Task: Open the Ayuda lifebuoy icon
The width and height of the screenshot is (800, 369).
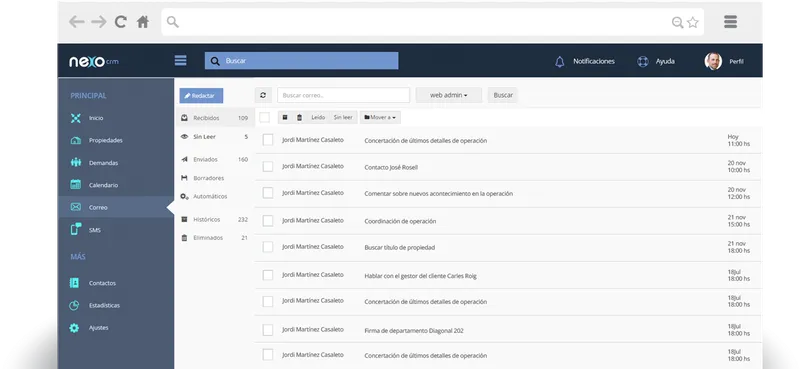Action: (x=643, y=62)
